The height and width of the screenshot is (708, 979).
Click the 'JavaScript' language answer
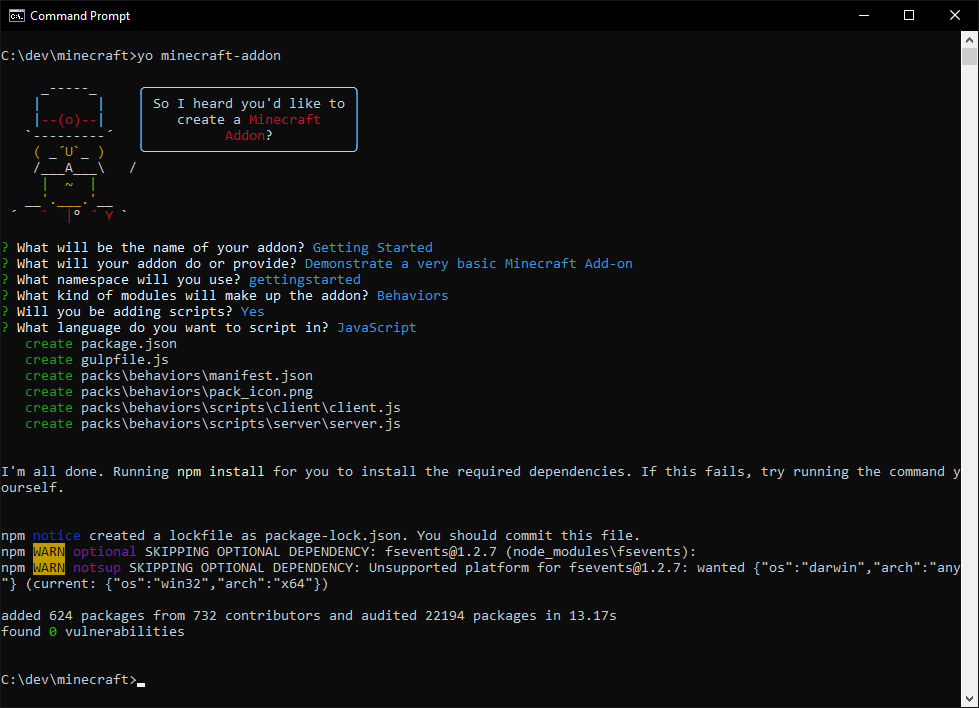376,328
